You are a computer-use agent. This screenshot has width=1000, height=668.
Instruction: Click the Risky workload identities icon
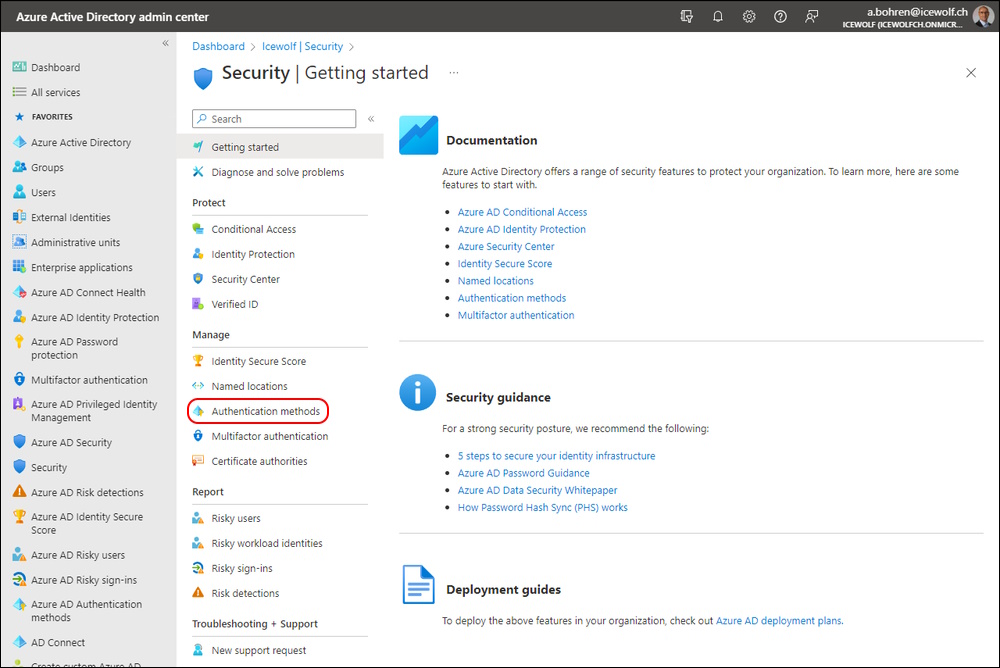pyautogui.click(x=198, y=543)
